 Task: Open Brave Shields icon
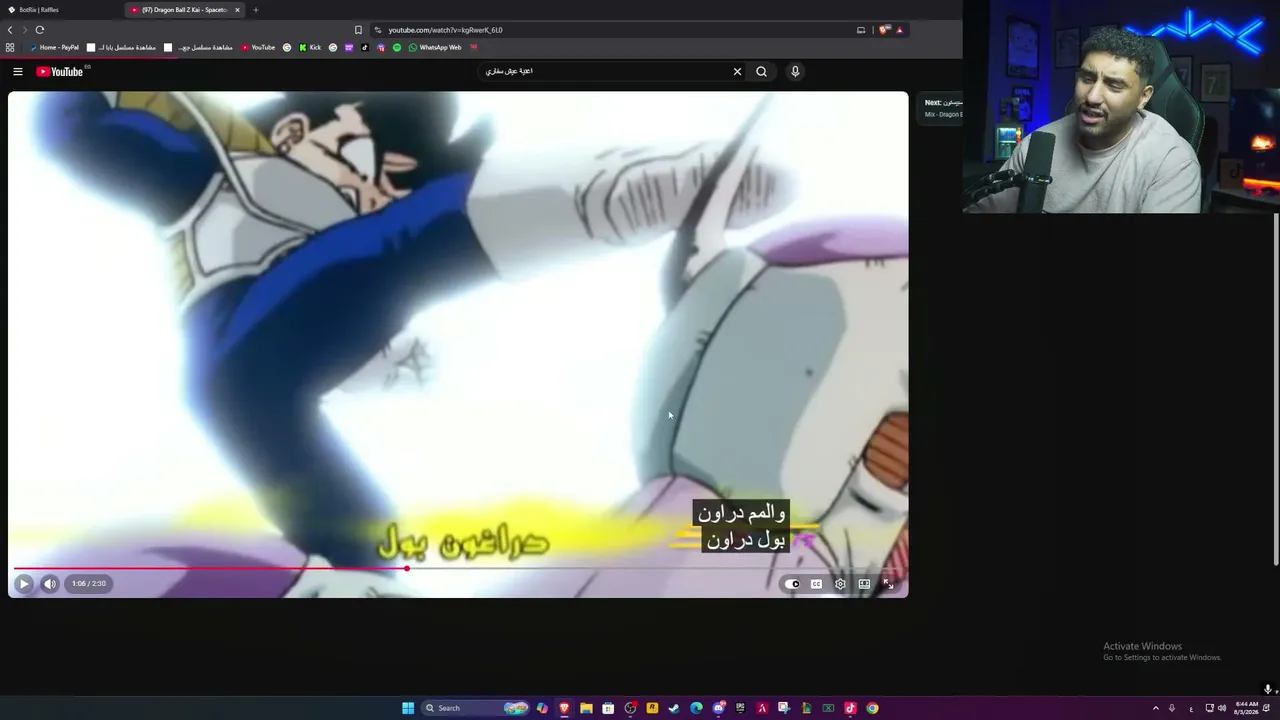click(x=884, y=30)
